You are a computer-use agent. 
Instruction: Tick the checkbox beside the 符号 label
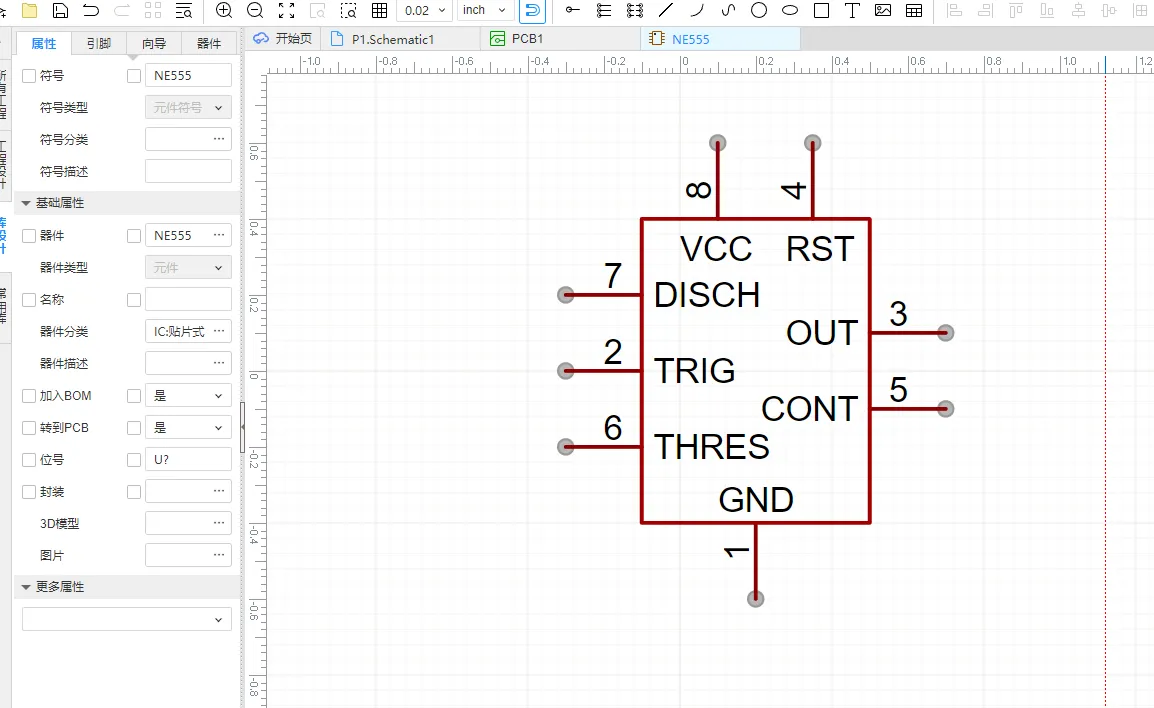29,76
